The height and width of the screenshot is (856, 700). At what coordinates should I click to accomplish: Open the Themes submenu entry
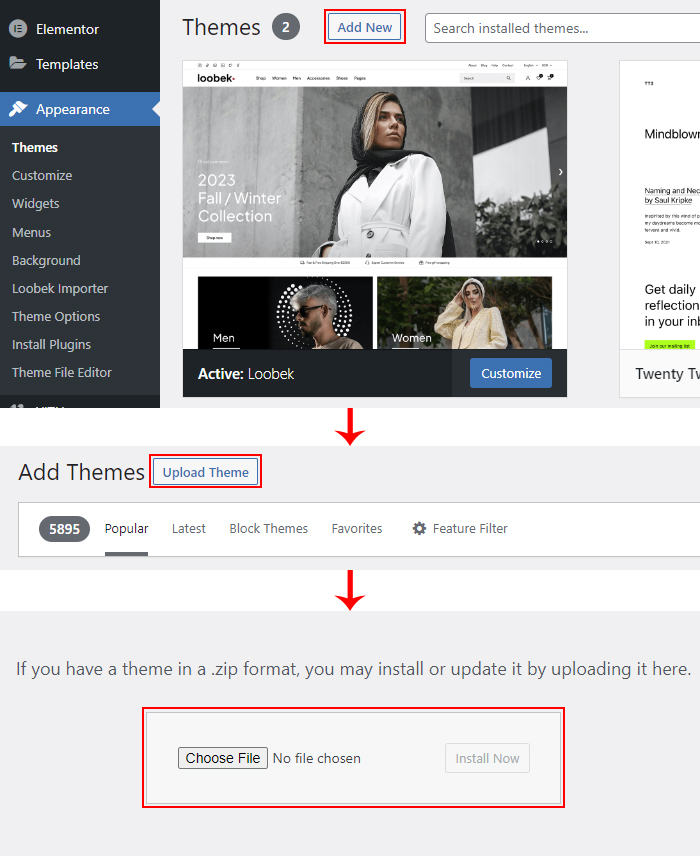(35, 147)
